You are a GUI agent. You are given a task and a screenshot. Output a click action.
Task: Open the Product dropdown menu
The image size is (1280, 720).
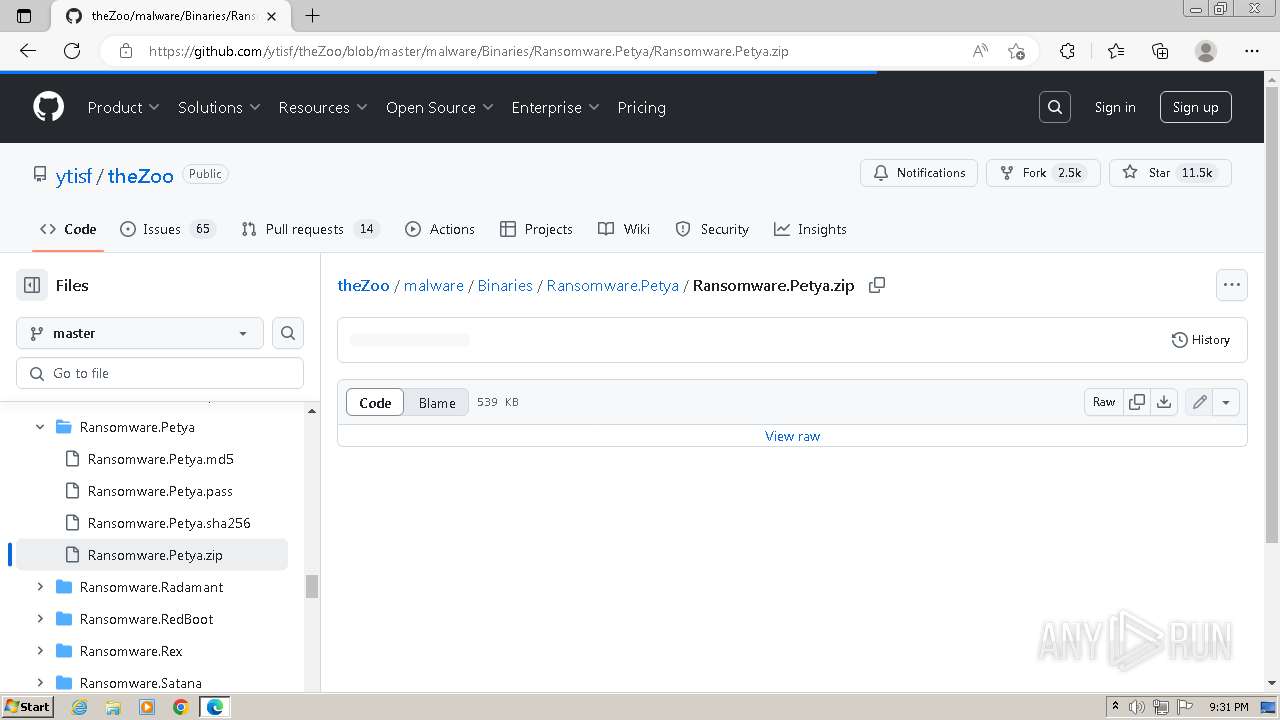123,107
